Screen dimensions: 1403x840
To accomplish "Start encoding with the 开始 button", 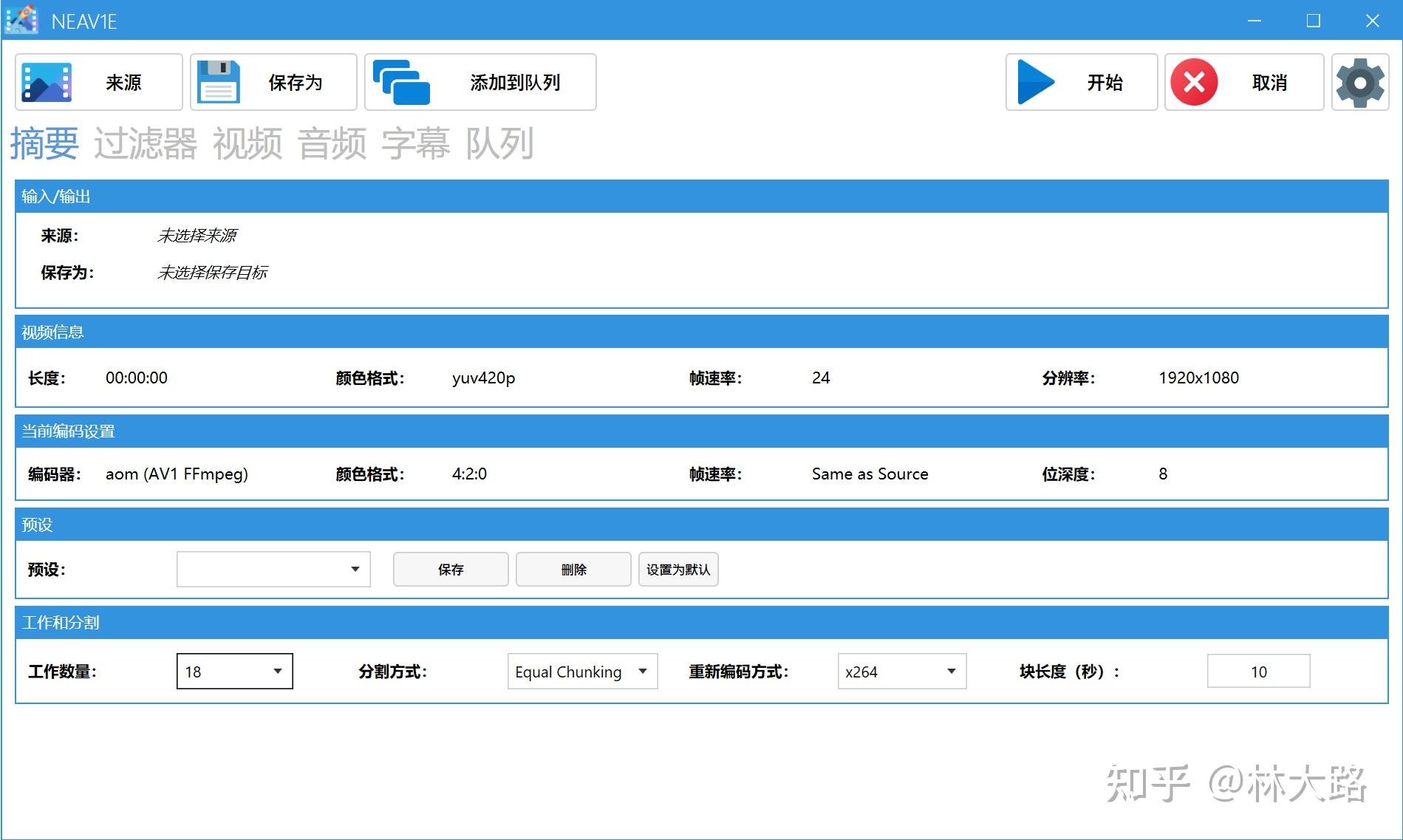I will (1080, 82).
